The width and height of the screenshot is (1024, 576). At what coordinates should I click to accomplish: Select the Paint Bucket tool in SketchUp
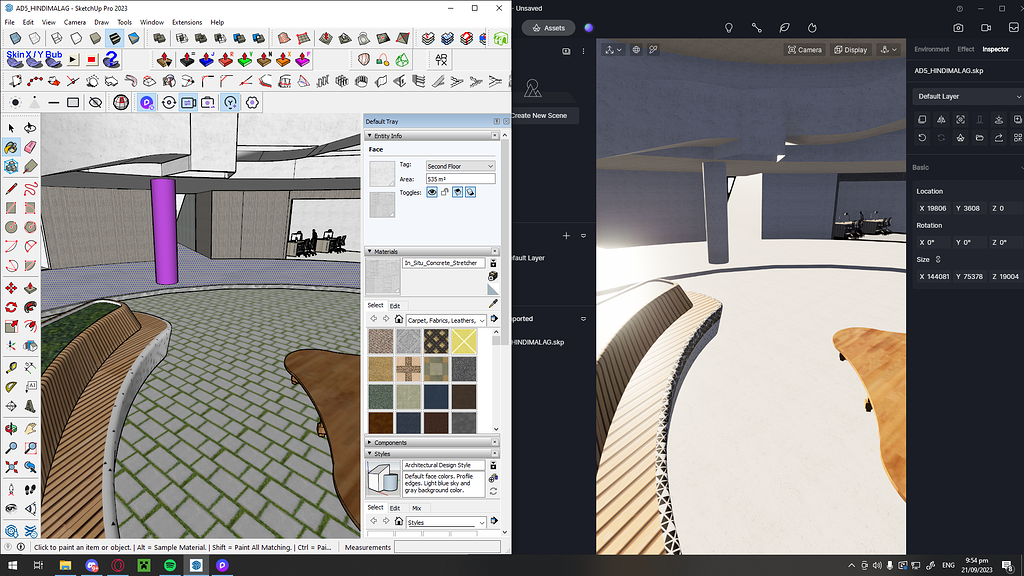pyautogui.click(x=13, y=147)
